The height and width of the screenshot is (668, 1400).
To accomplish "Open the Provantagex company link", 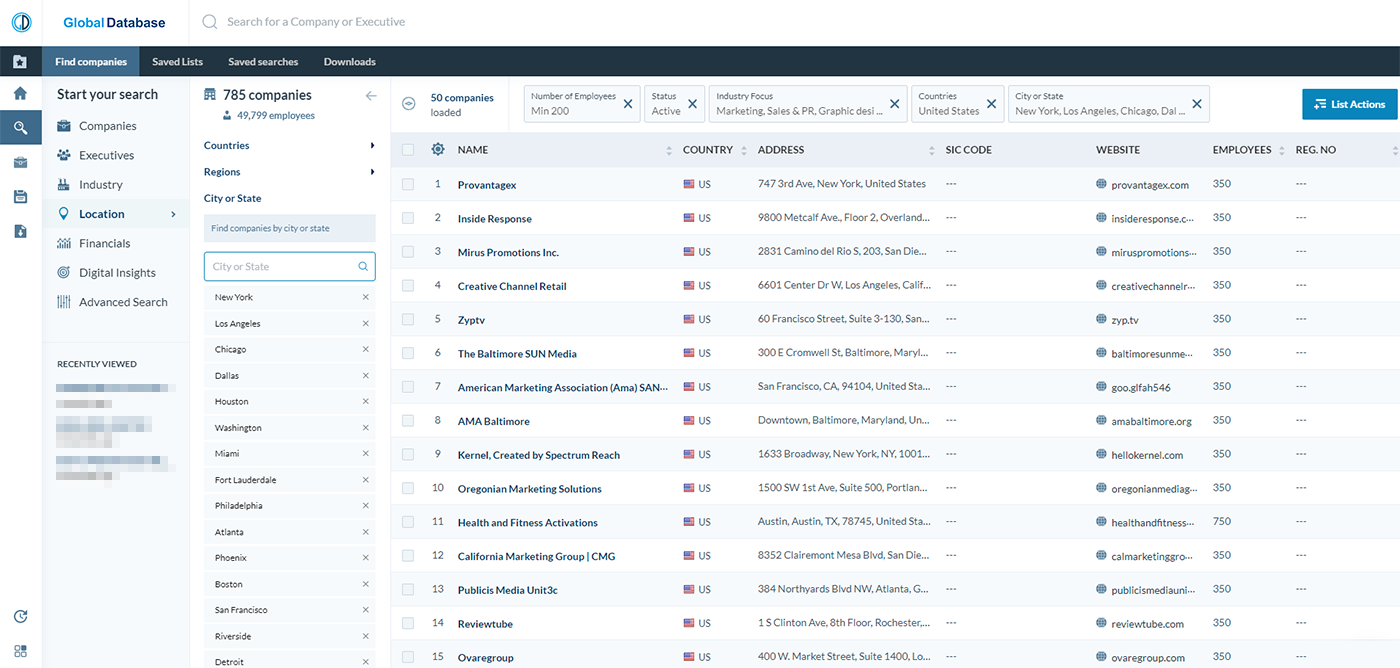I will 487,185.
